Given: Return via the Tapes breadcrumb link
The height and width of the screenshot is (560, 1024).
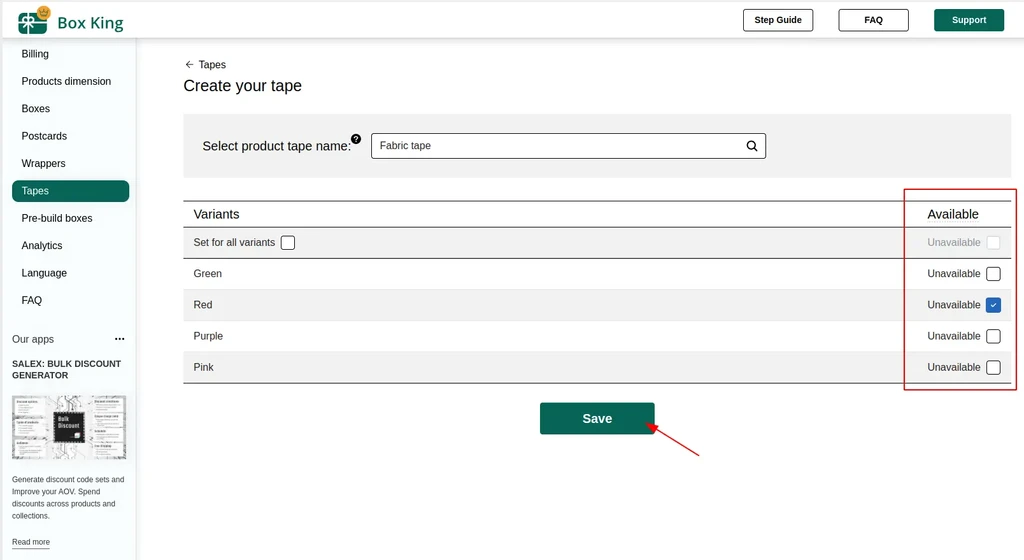Looking at the screenshot, I should [212, 65].
